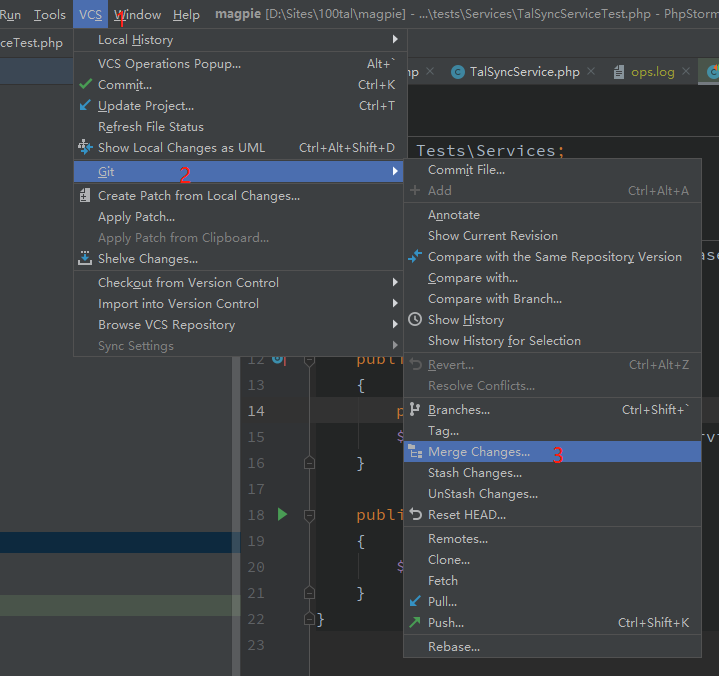Select Compare with Branch

tap(553, 299)
